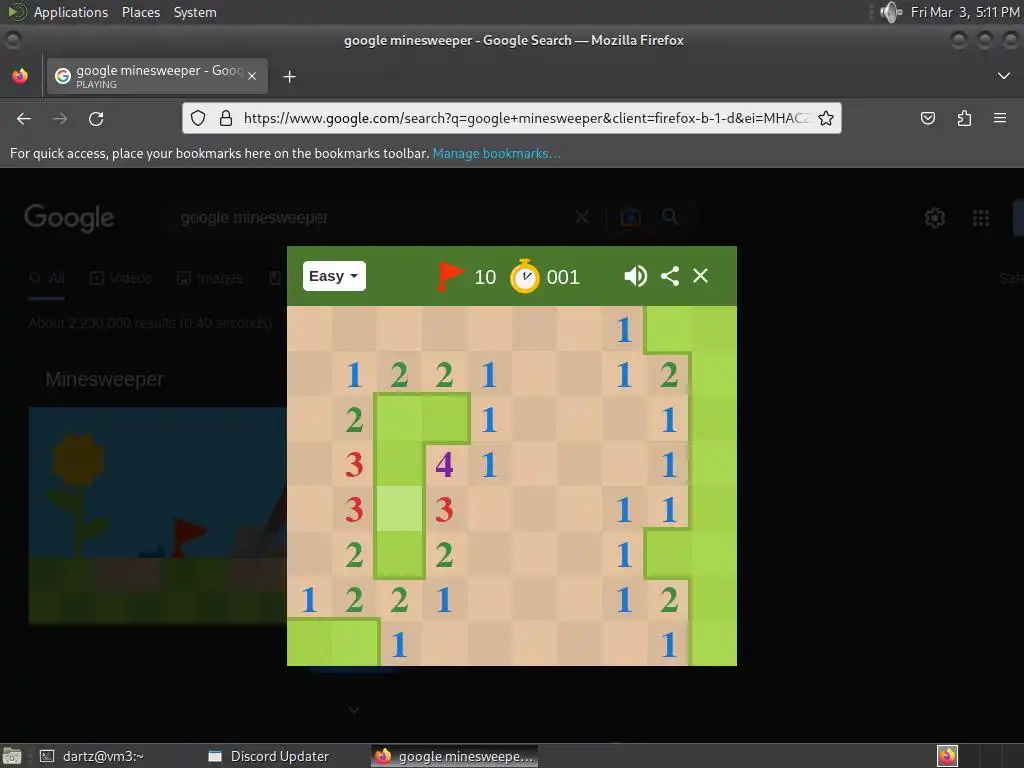This screenshot has height=768, width=1024.
Task: Open the Firefox extensions menu
Action: pyautogui.click(x=964, y=118)
